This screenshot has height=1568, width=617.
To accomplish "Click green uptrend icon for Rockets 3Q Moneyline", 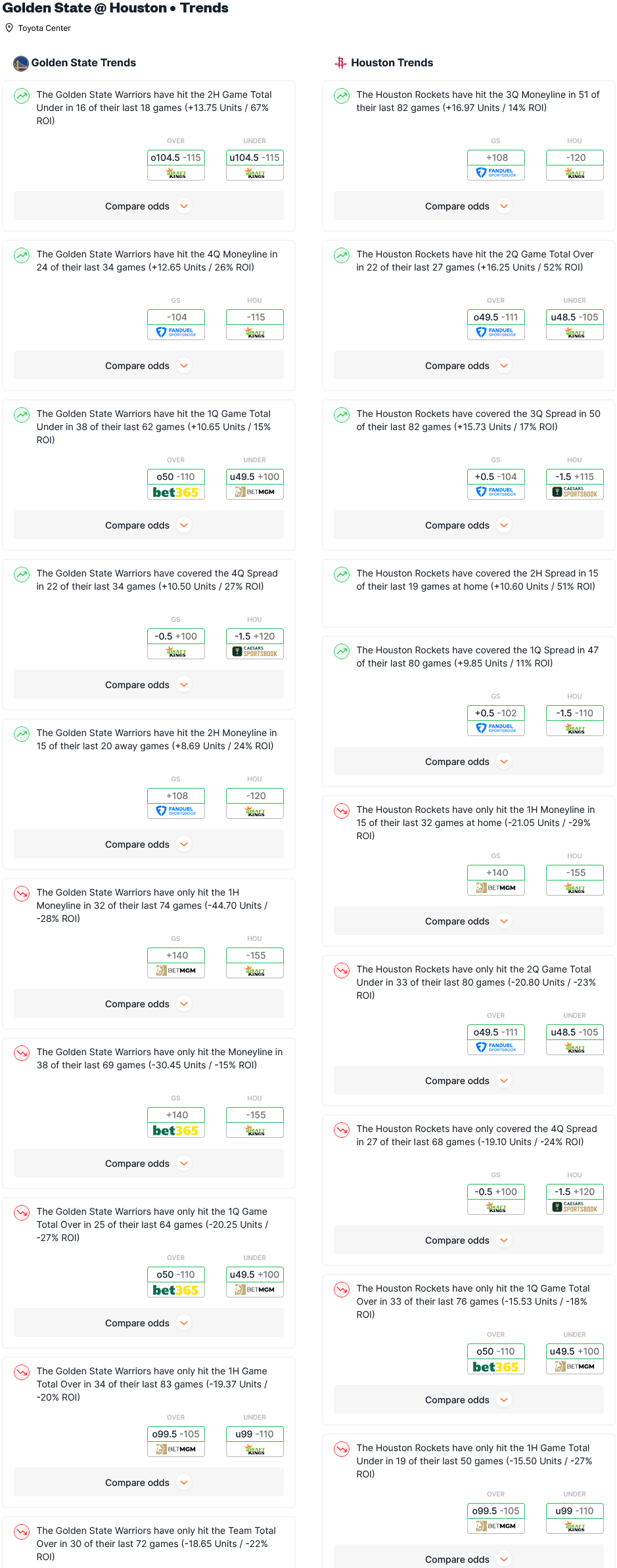I will [342, 96].
